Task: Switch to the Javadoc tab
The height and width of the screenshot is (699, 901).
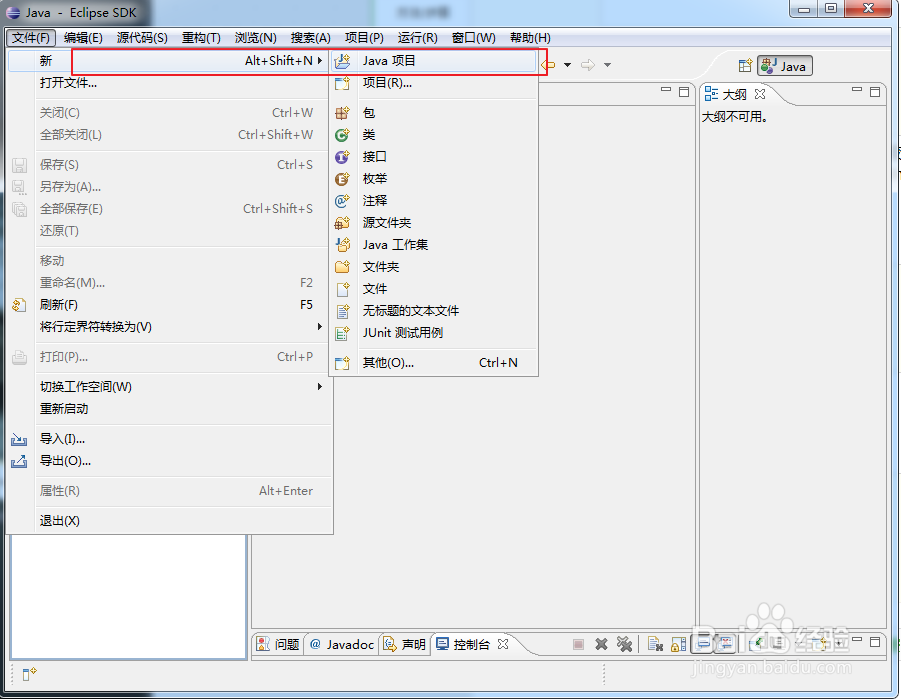Action: point(342,644)
